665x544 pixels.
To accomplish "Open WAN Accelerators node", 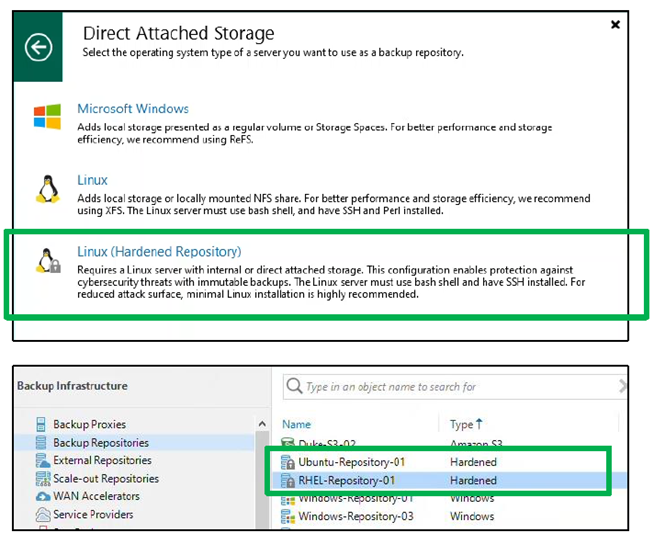I will click(96, 496).
